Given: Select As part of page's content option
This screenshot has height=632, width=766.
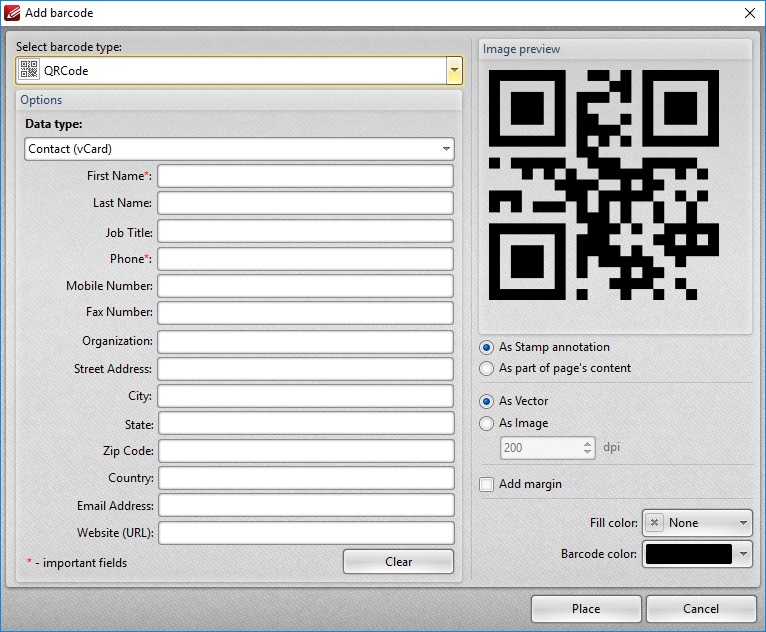Looking at the screenshot, I should [486, 368].
